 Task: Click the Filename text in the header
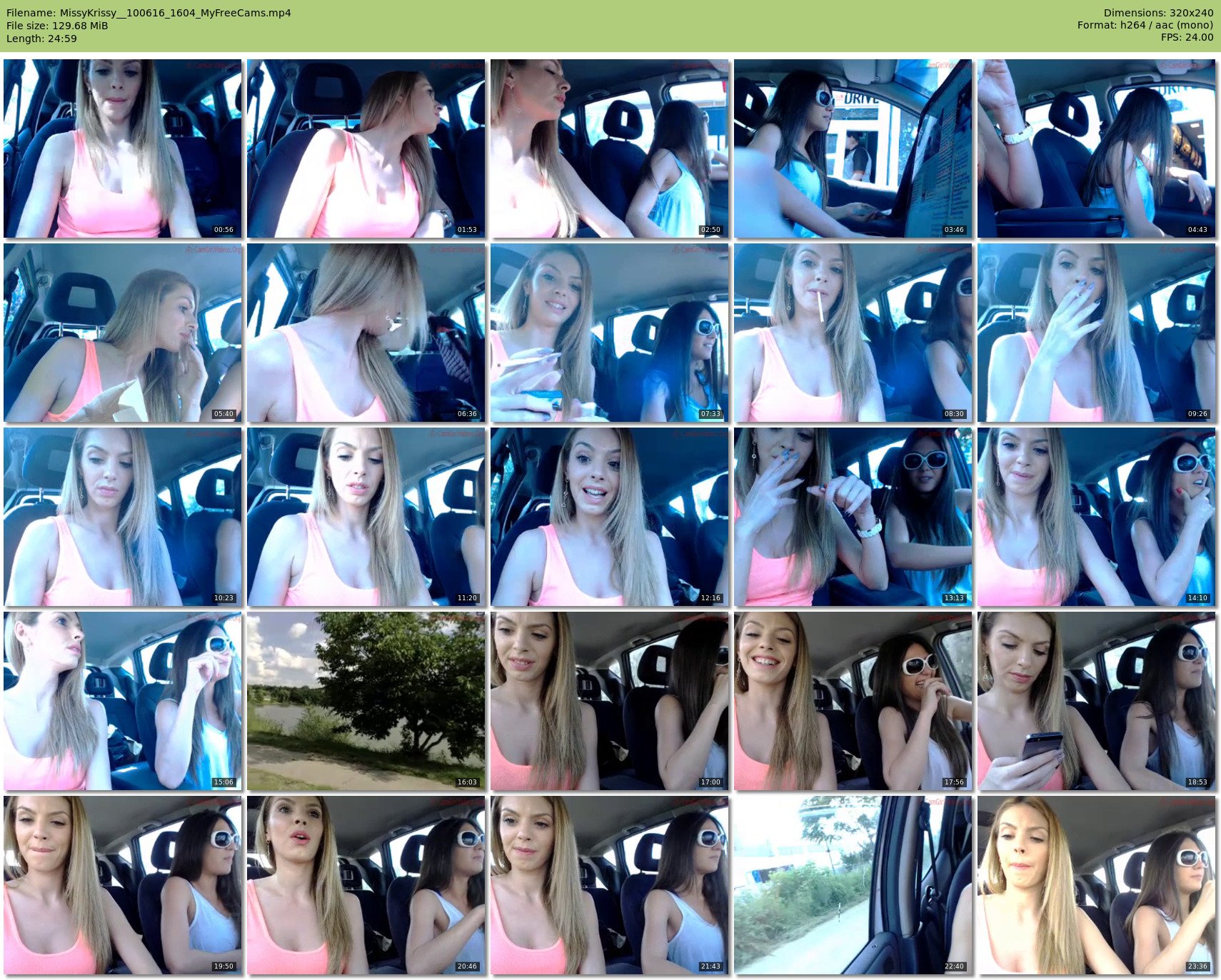click(x=149, y=13)
